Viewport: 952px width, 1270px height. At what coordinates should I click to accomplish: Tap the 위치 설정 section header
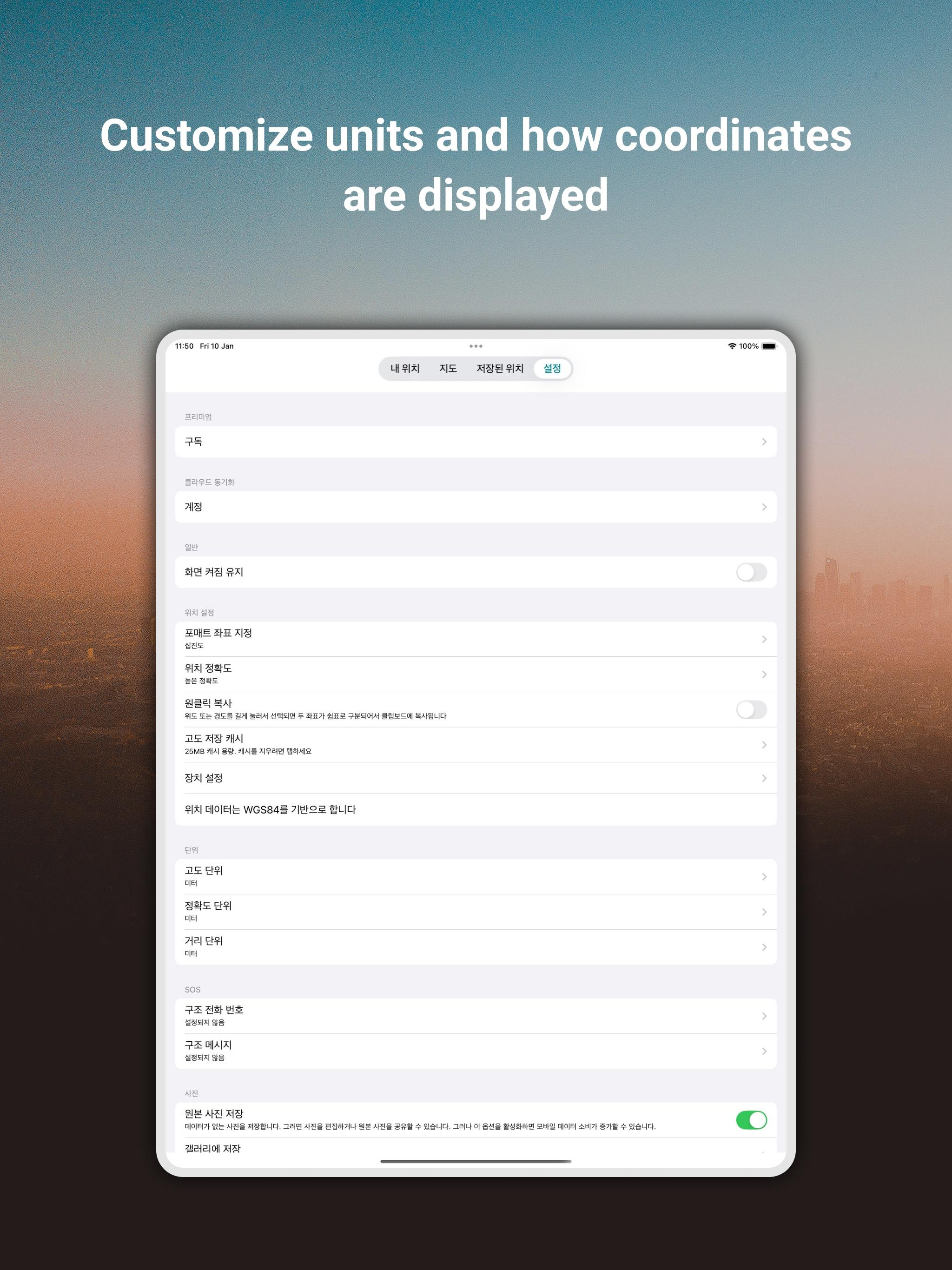click(199, 613)
